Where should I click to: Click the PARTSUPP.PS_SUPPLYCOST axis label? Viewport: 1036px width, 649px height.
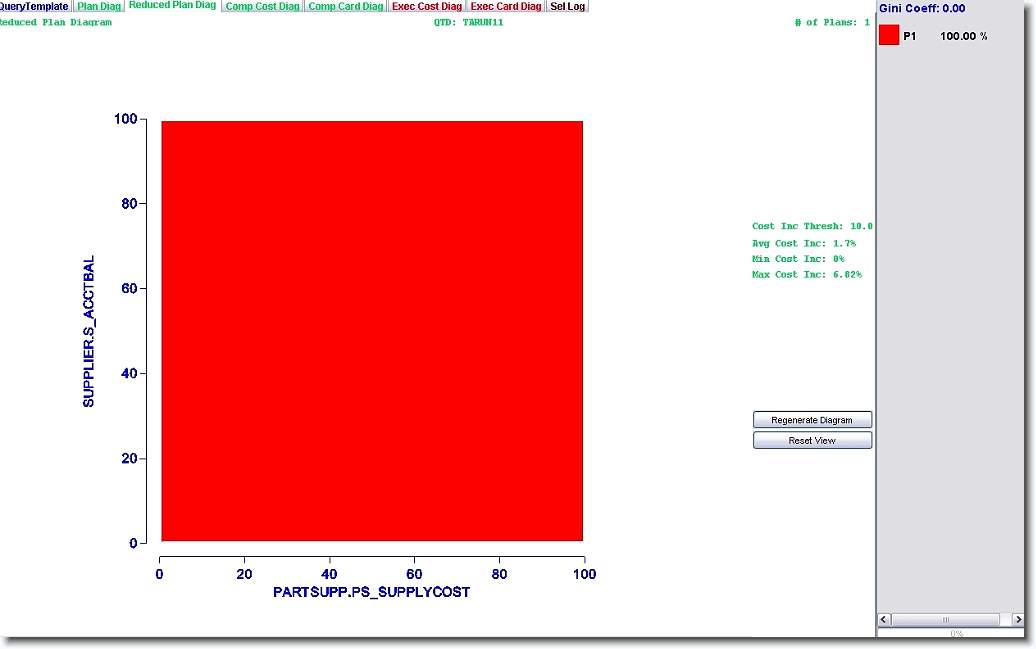click(371, 592)
